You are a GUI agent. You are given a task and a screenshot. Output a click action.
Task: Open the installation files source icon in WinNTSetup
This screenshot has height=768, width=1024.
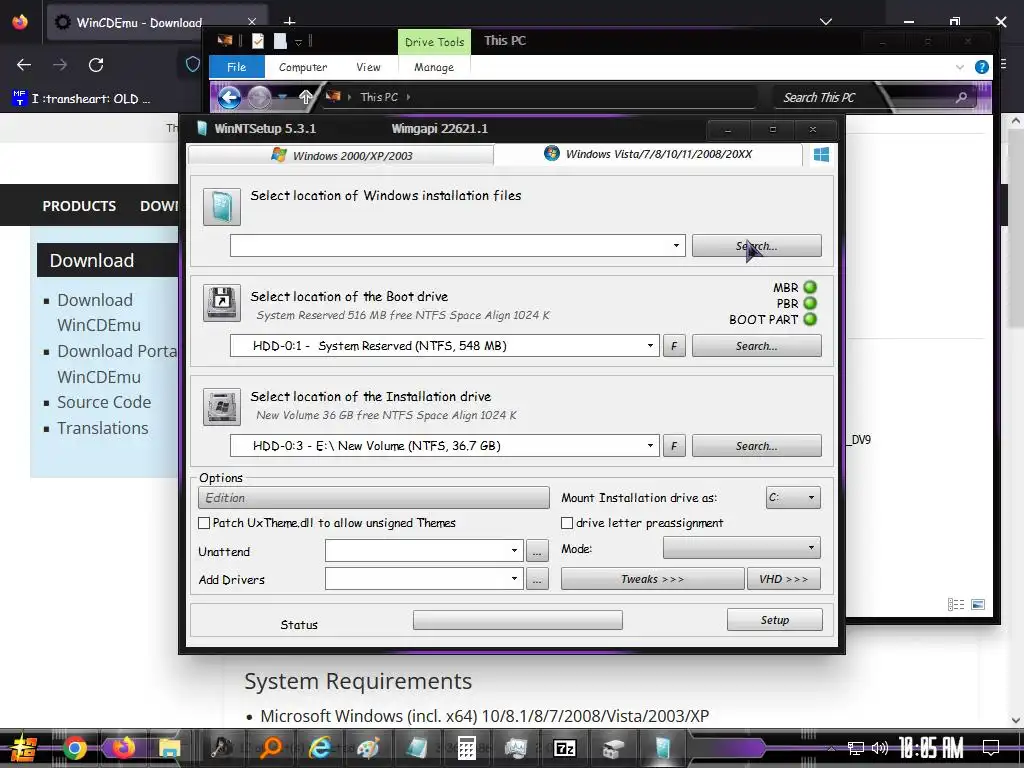pos(221,206)
